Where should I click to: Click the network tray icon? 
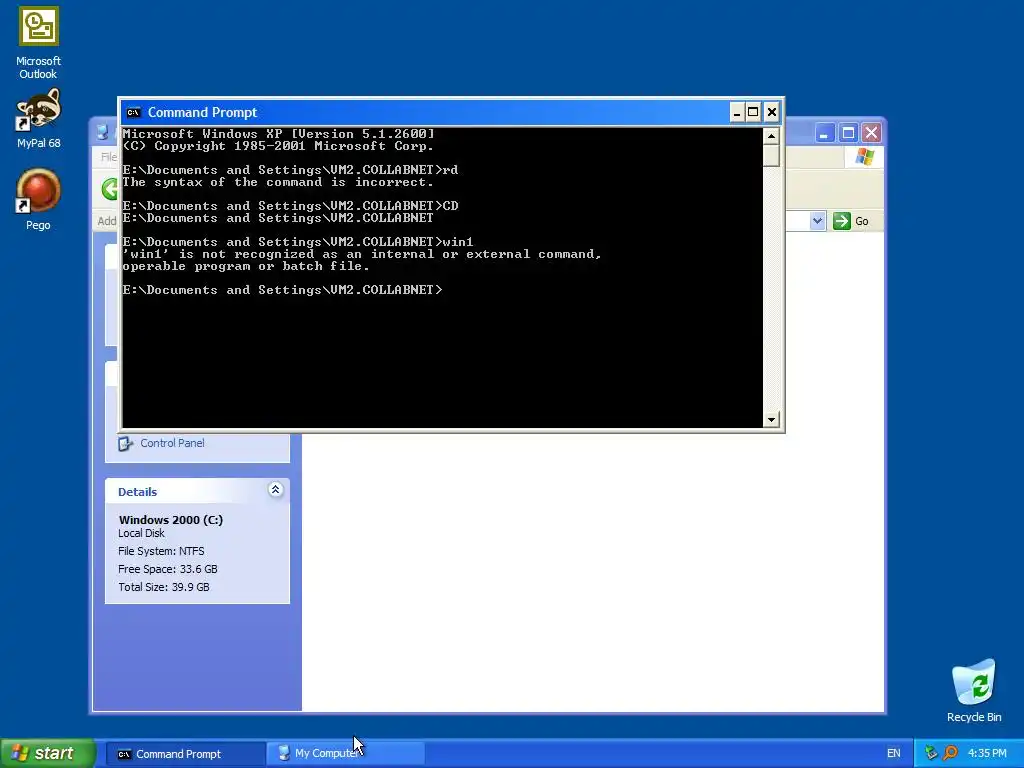tap(931, 753)
